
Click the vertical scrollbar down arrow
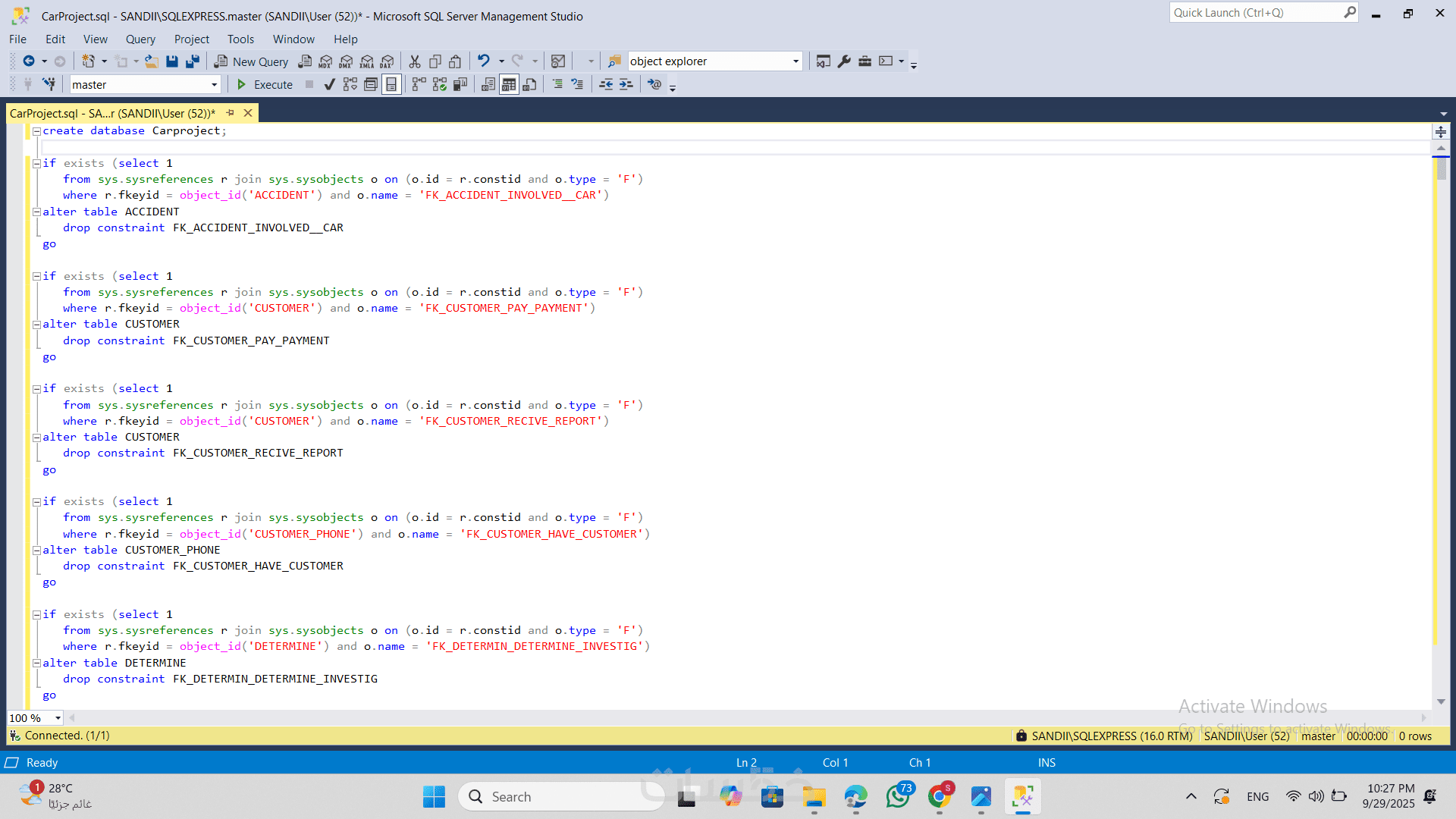[x=1441, y=701]
